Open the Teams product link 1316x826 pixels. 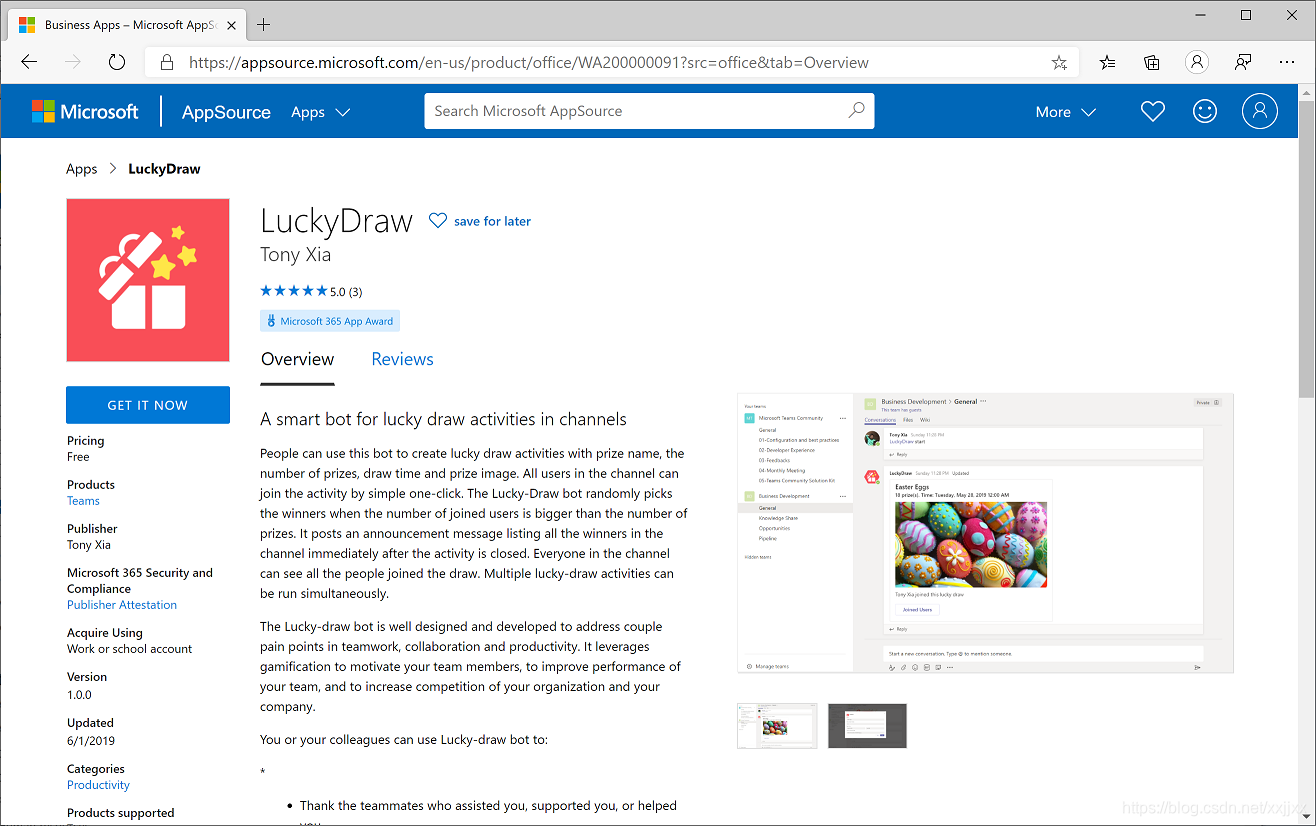tap(83, 501)
